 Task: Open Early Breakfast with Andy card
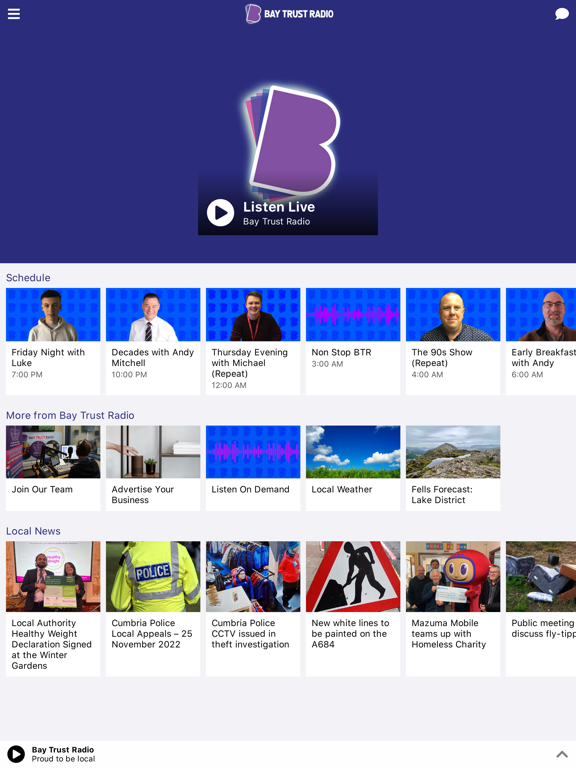coord(541,341)
